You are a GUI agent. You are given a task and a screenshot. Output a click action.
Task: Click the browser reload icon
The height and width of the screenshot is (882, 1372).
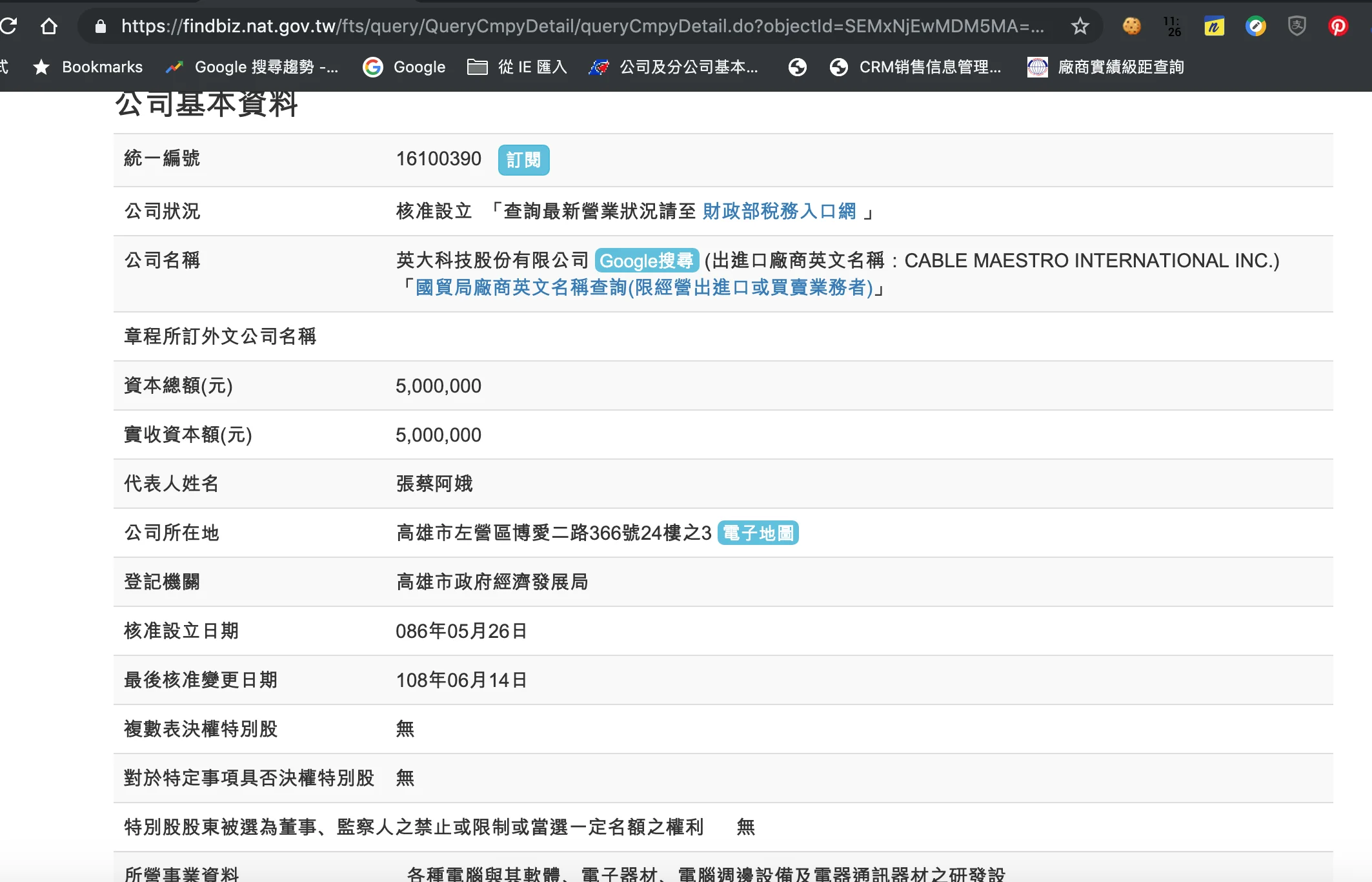(9, 26)
